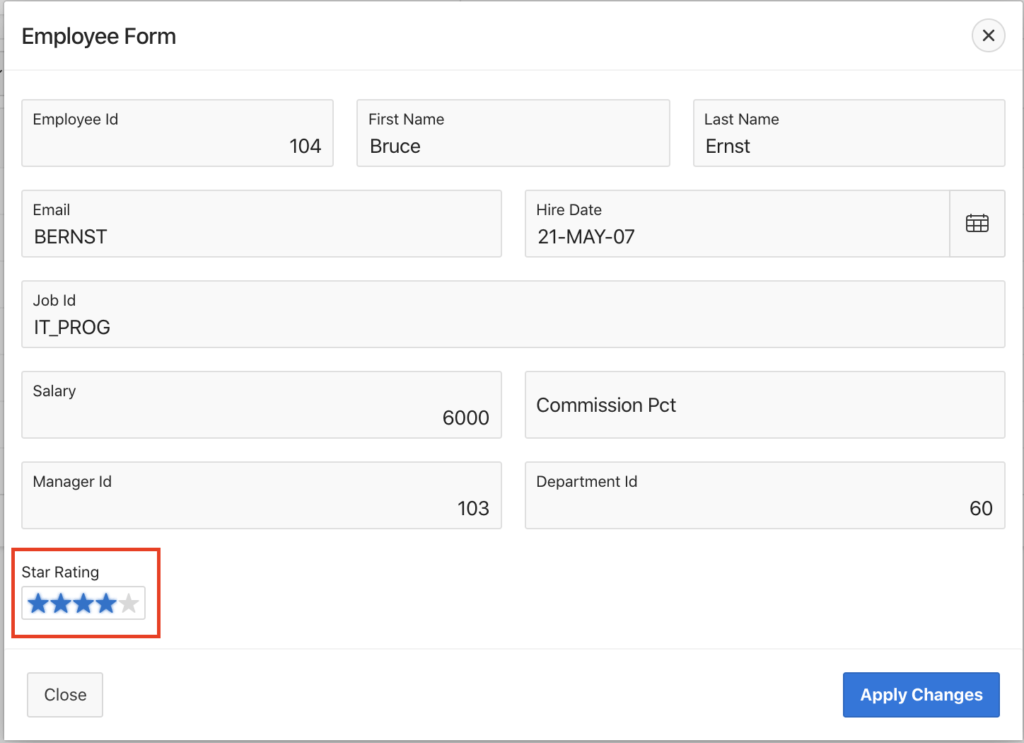Click the Hire Date input 21-MAY-07
The width and height of the screenshot is (1024, 743).
coord(737,223)
